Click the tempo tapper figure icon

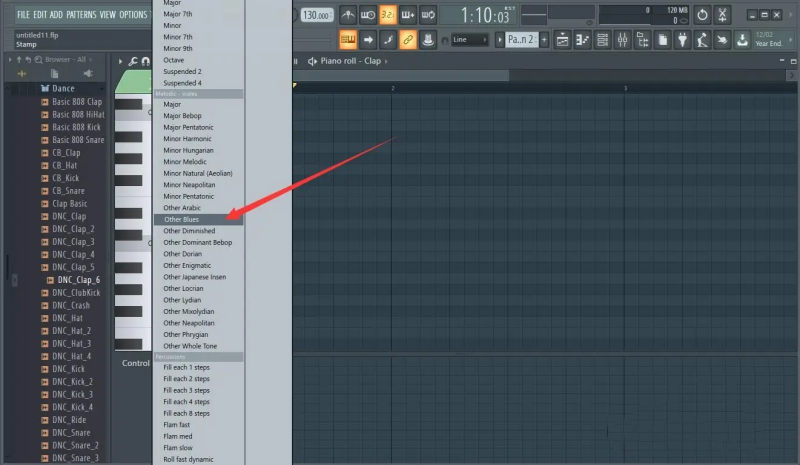pos(703,40)
